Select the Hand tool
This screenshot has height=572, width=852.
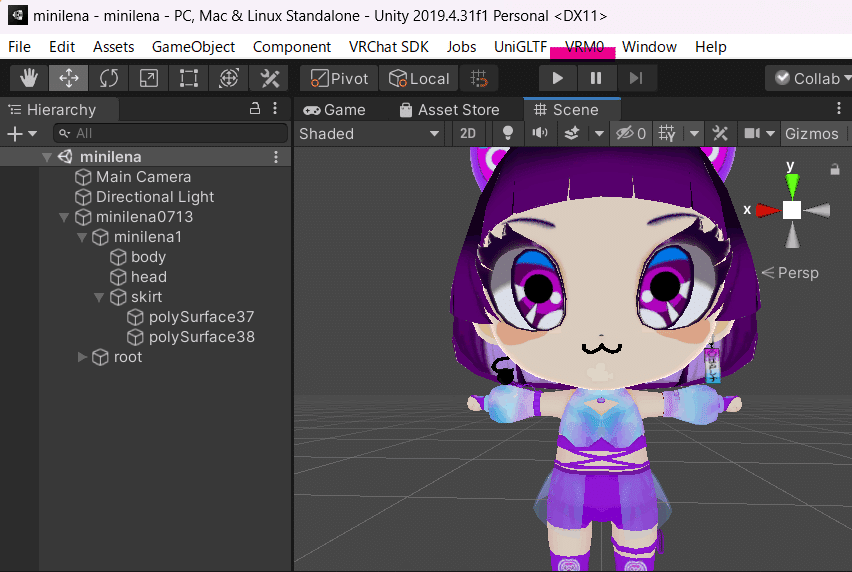click(x=29, y=78)
